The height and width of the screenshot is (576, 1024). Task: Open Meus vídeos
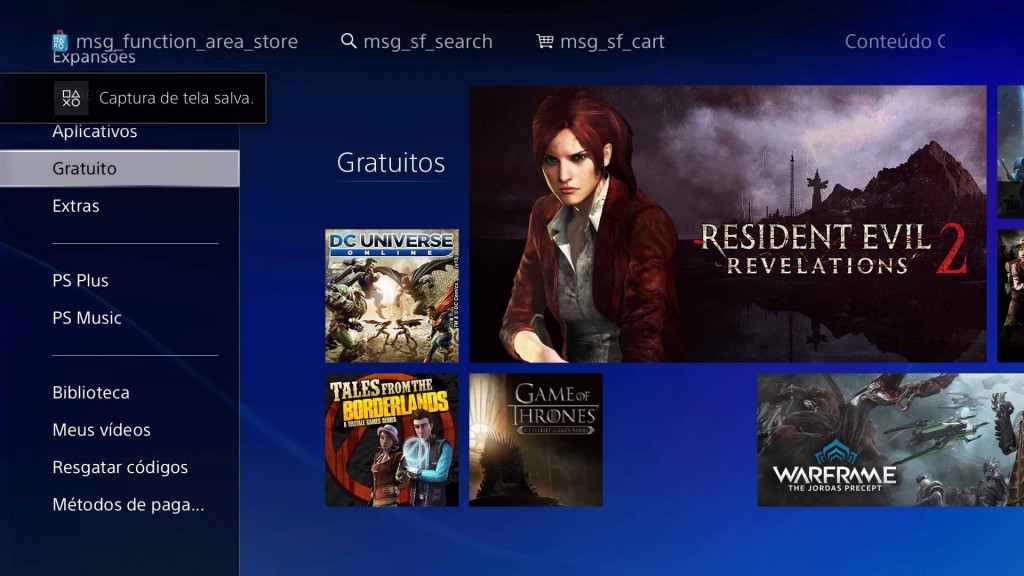101,430
